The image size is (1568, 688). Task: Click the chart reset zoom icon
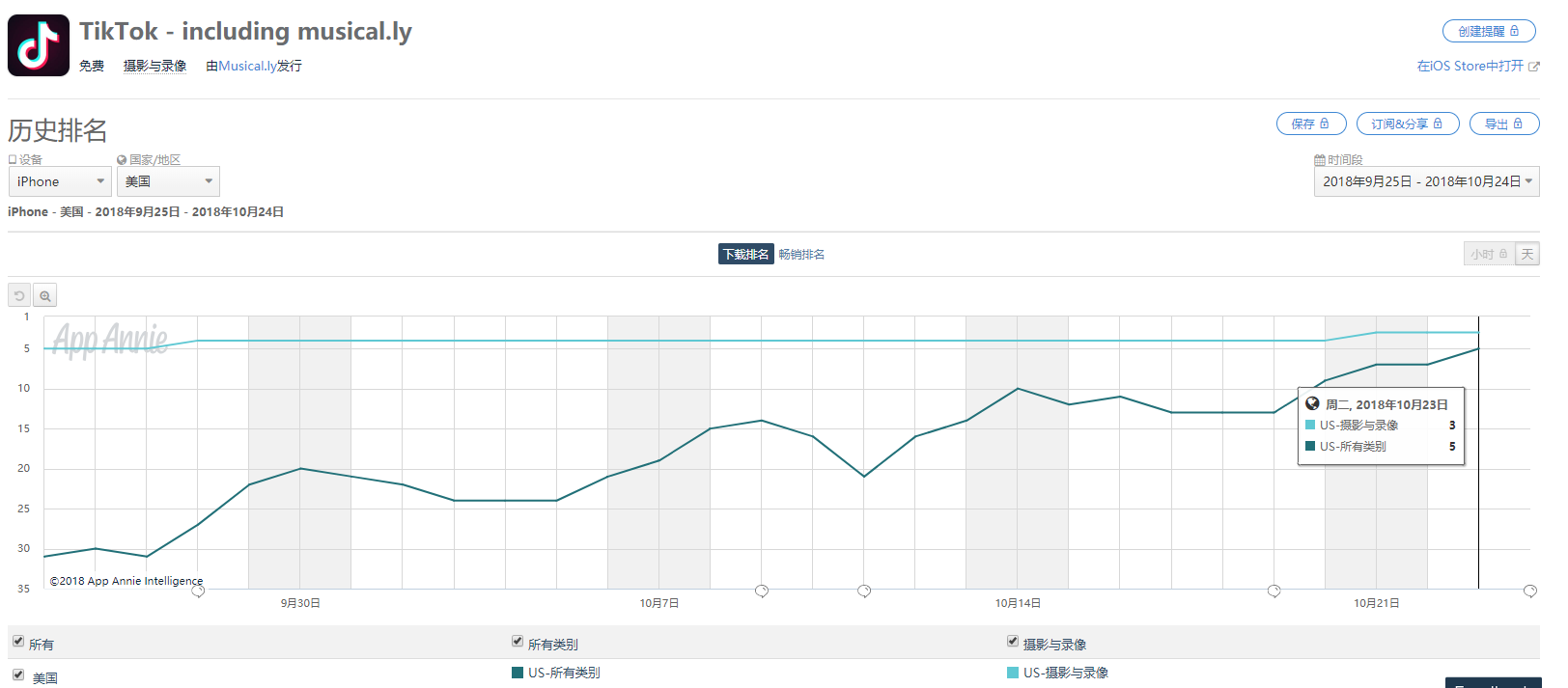[19, 296]
